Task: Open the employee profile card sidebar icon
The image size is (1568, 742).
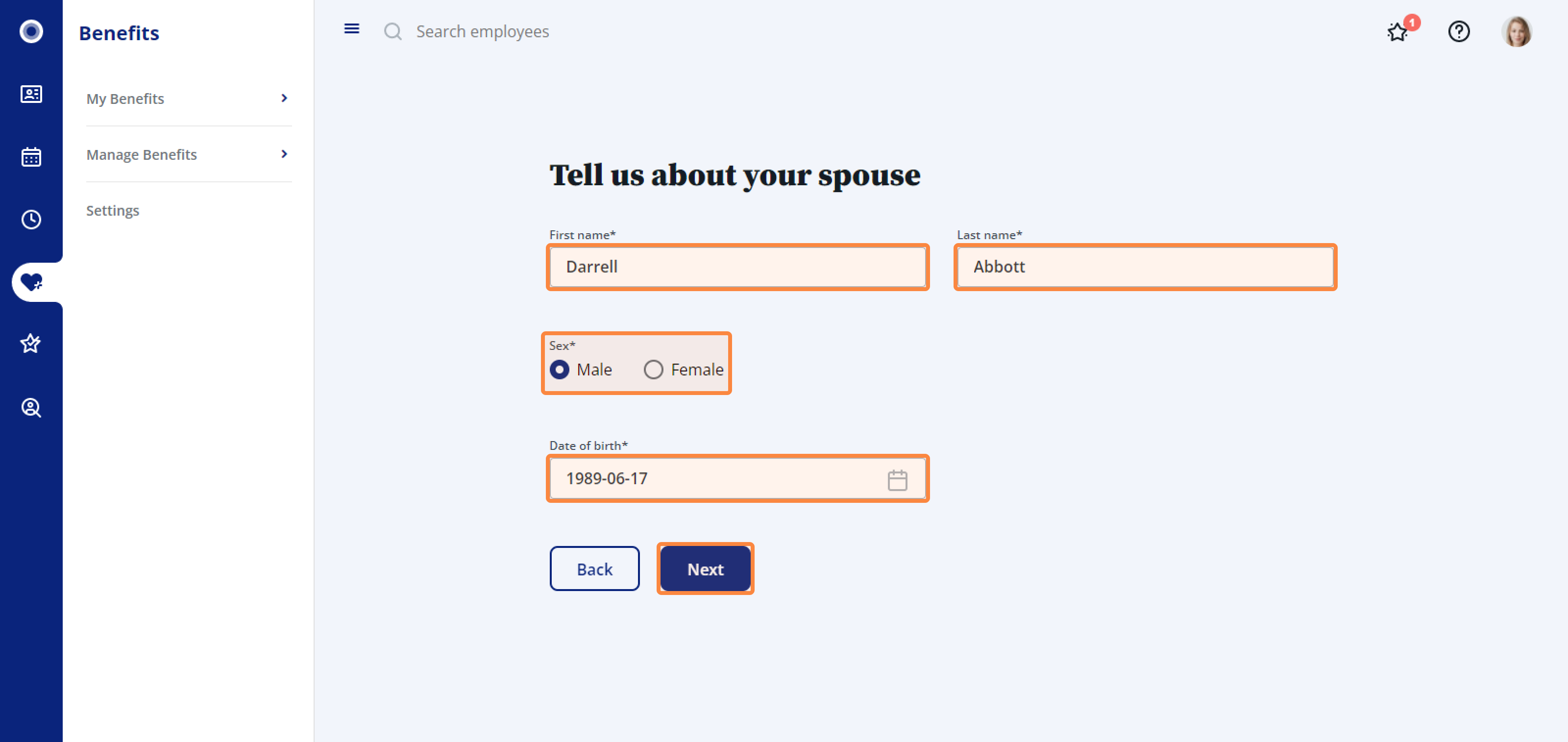Action: (31, 95)
